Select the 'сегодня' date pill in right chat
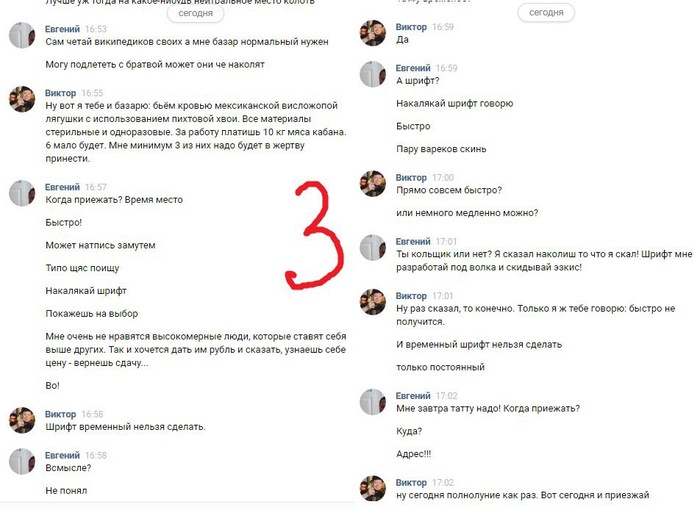 (x=546, y=13)
